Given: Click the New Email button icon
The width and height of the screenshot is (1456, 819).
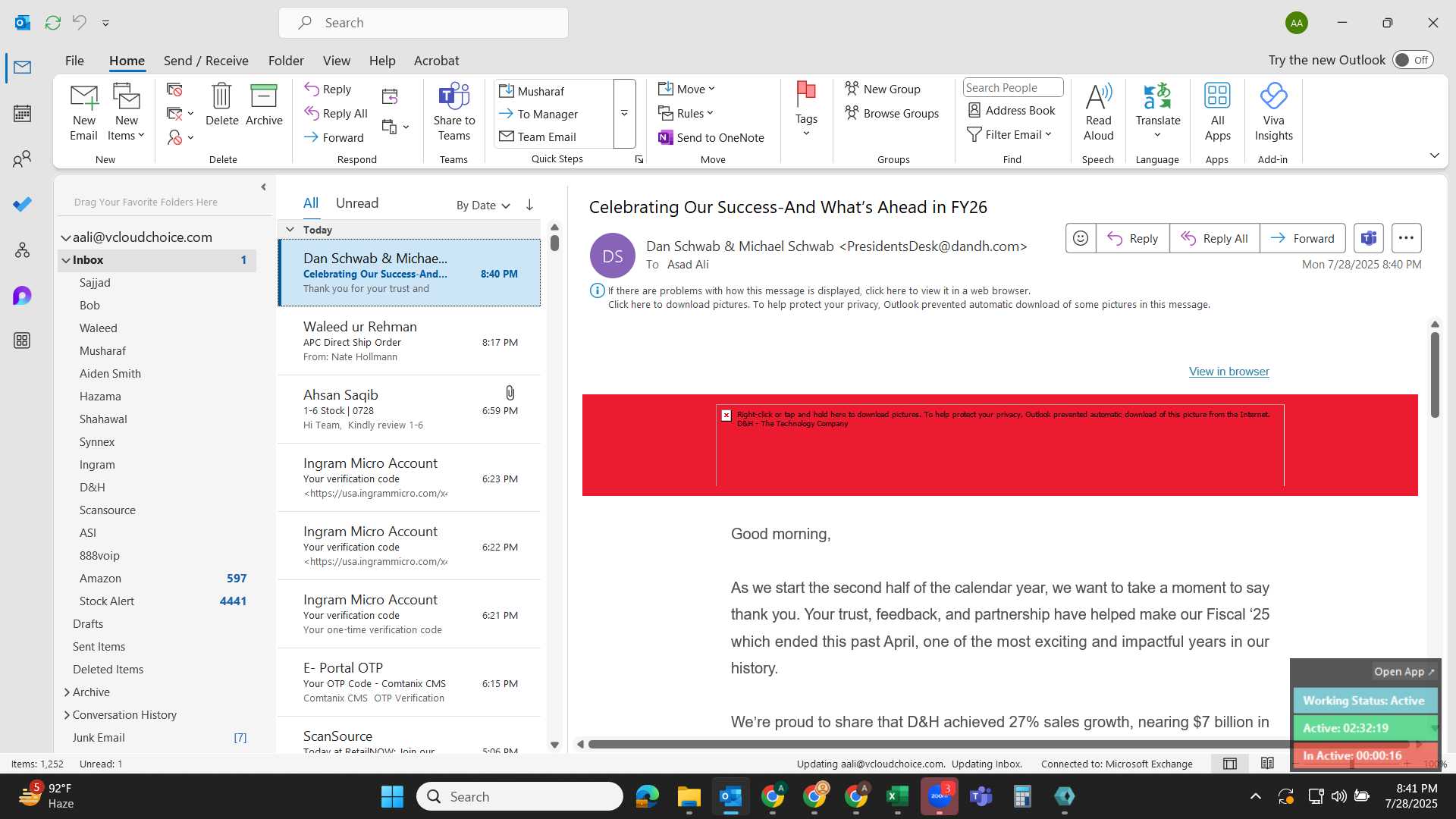Looking at the screenshot, I should click(83, 112).
